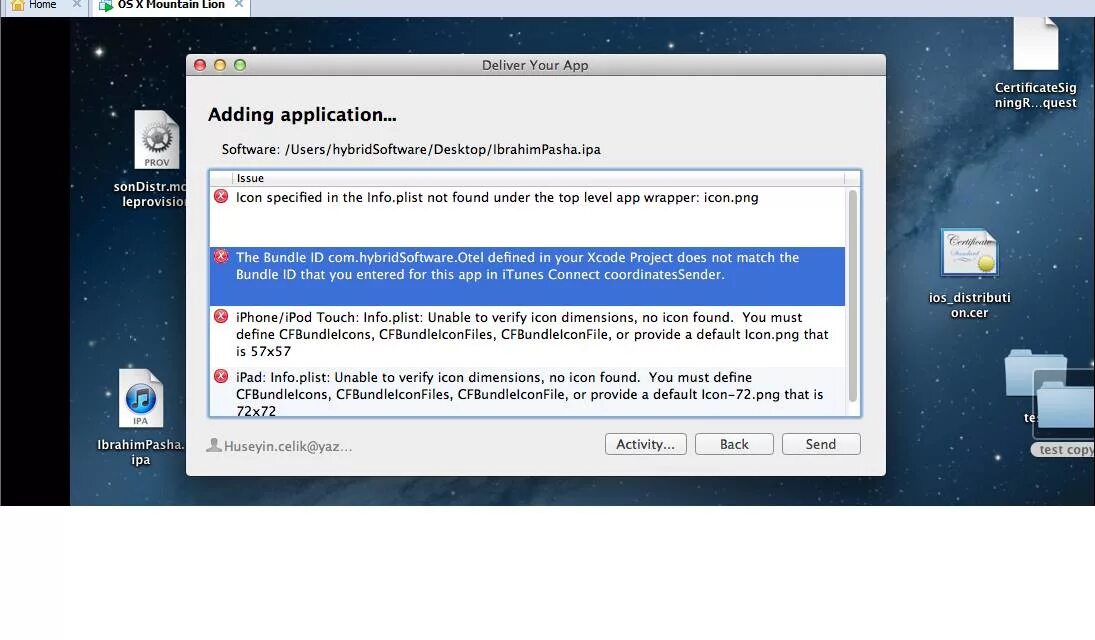Screen dimensions: 1095x640
Task: Select the PROV provisioning profile desktop icon
Action: click(x=156, y=140)
